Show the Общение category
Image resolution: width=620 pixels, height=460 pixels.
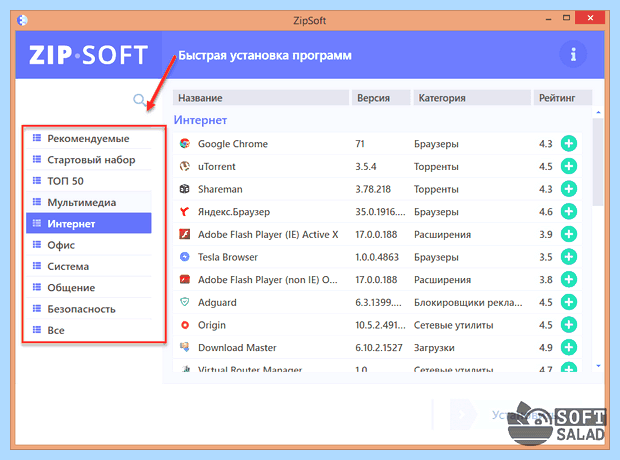point(89,288)
